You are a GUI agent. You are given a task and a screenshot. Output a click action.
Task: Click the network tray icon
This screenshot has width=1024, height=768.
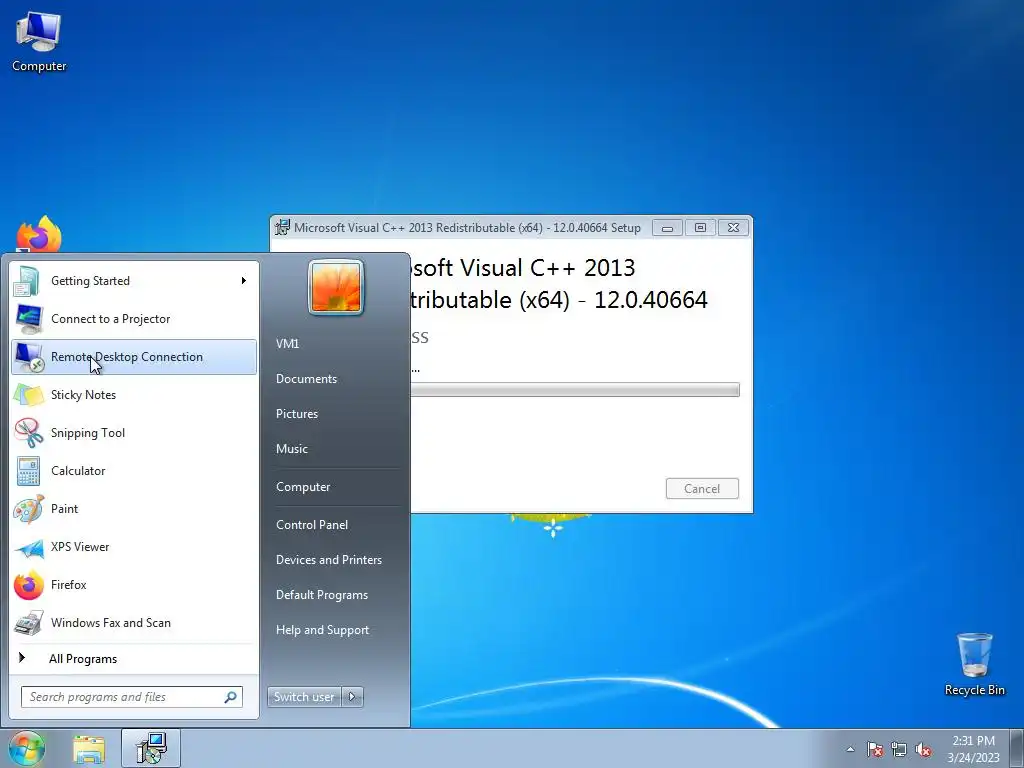tap(899, 750)
